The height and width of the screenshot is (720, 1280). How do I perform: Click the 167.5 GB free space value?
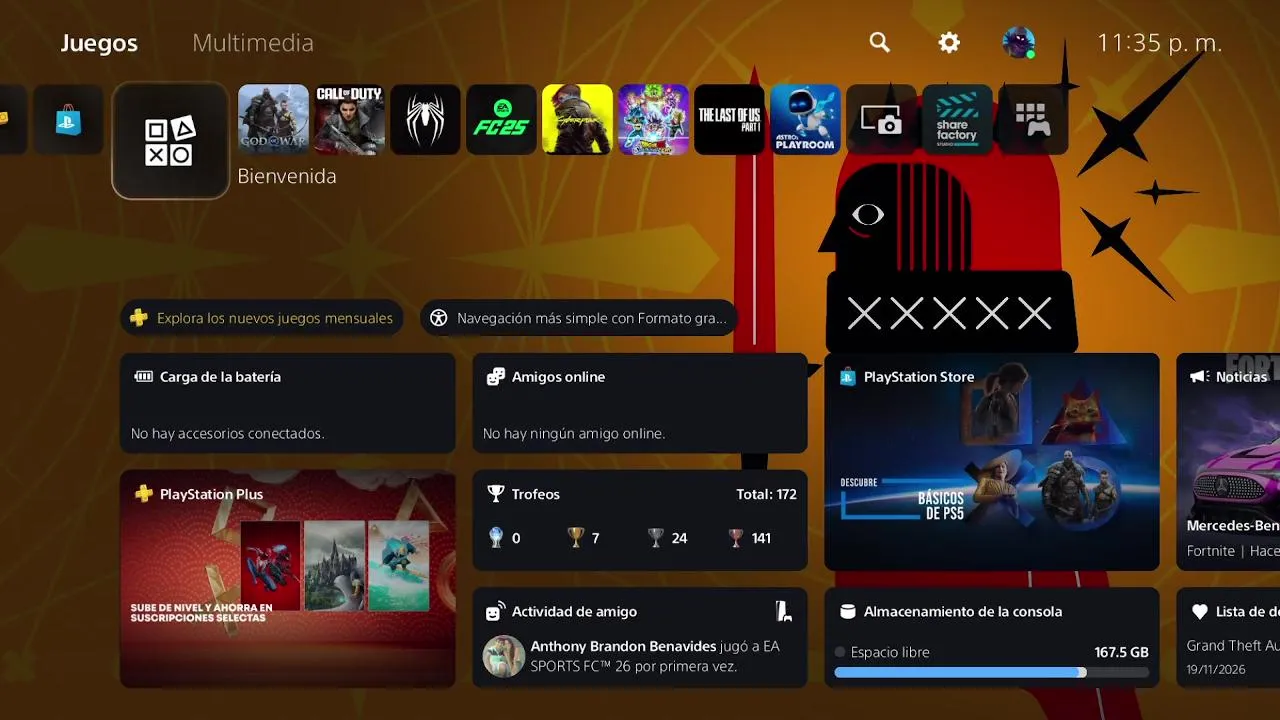pos(1121,652)
